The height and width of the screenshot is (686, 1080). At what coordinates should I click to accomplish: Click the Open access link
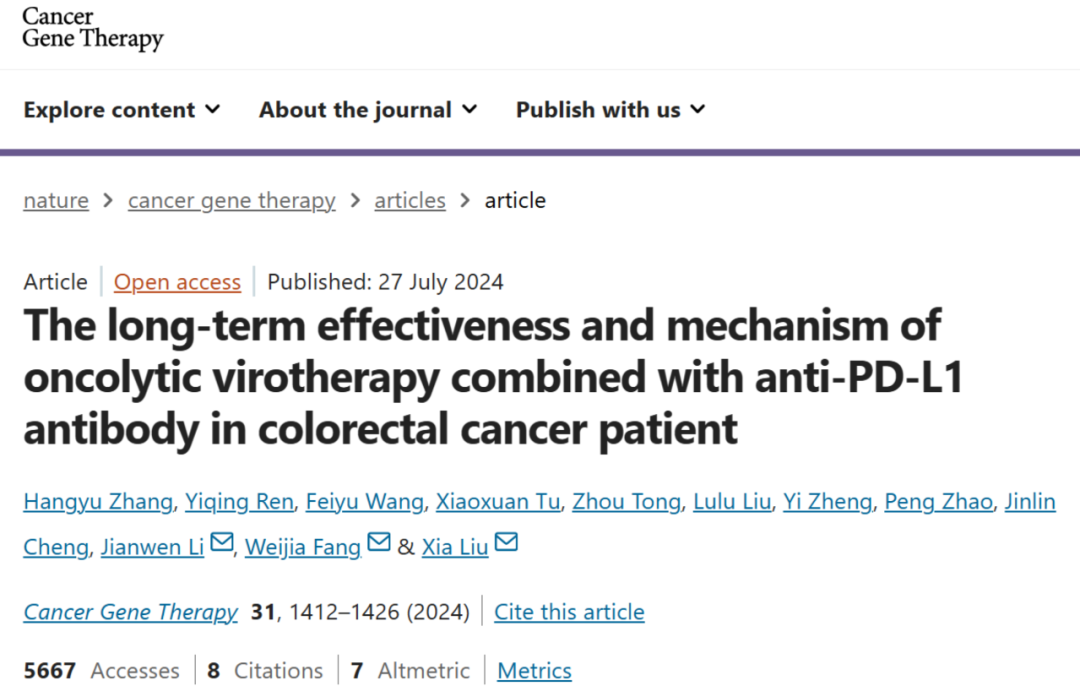pos(177,282)
